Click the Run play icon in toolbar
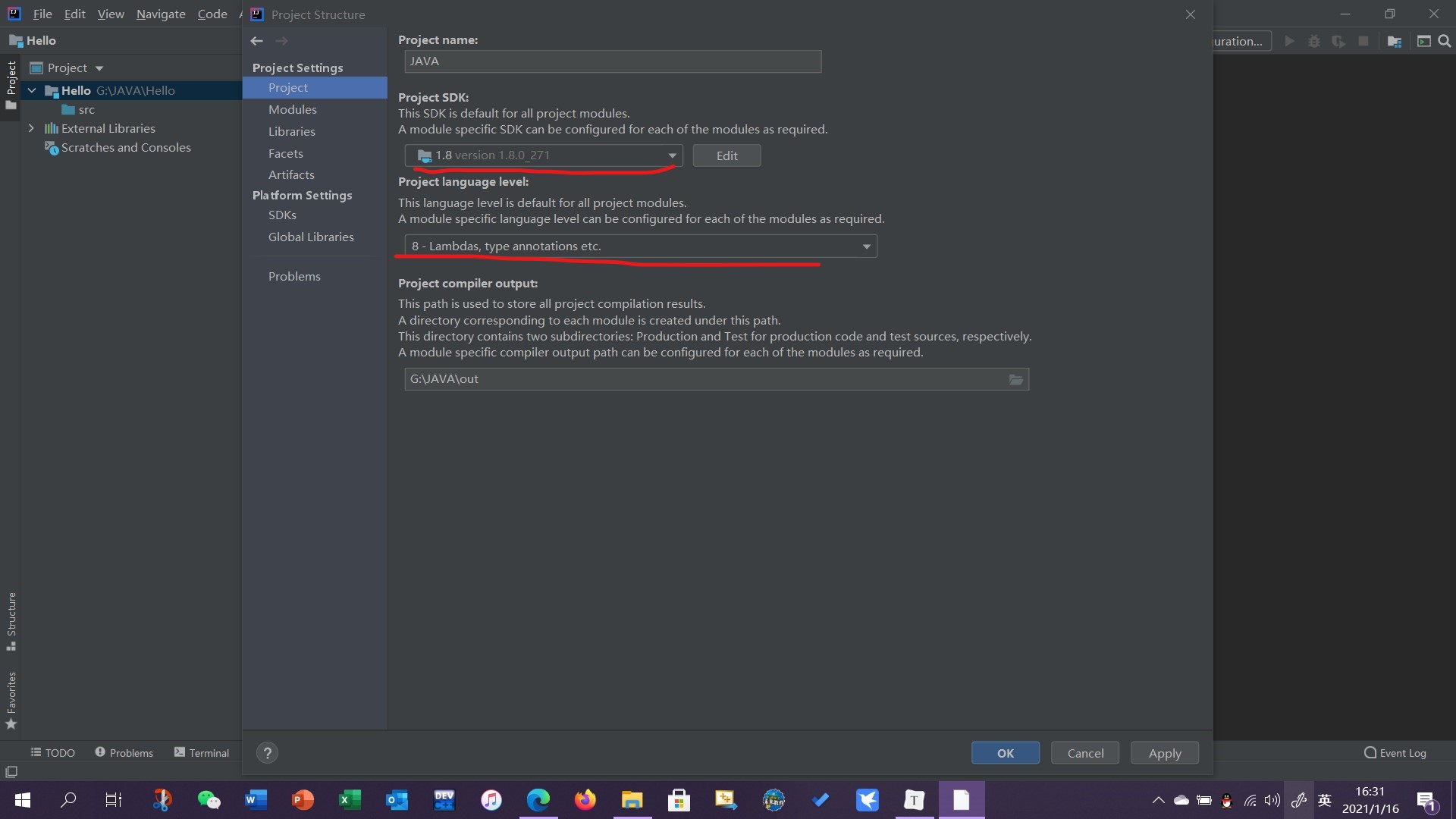This screenshot has height=819, width=1456. tap(1289, 41)
